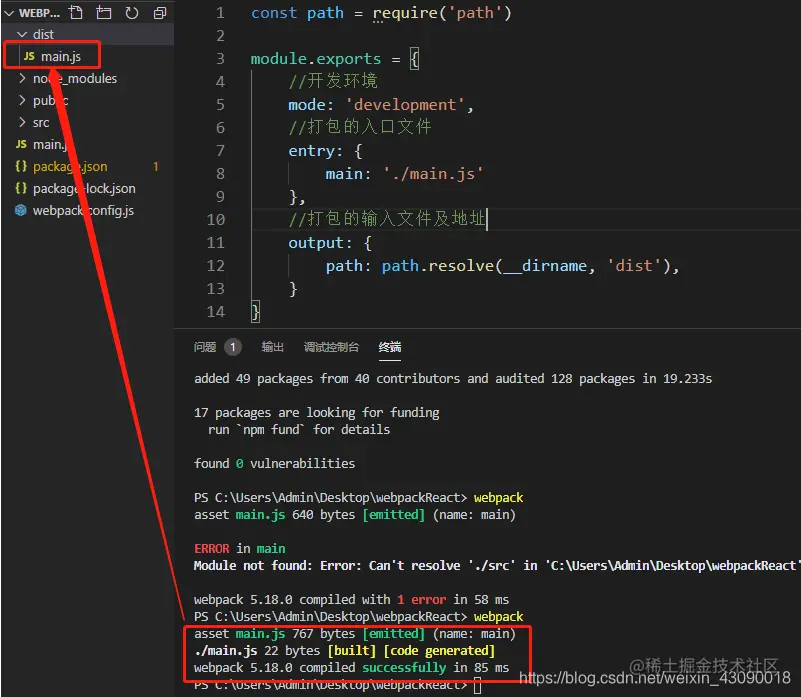Switch to the 输出 output tab

[x=272, y=347]
